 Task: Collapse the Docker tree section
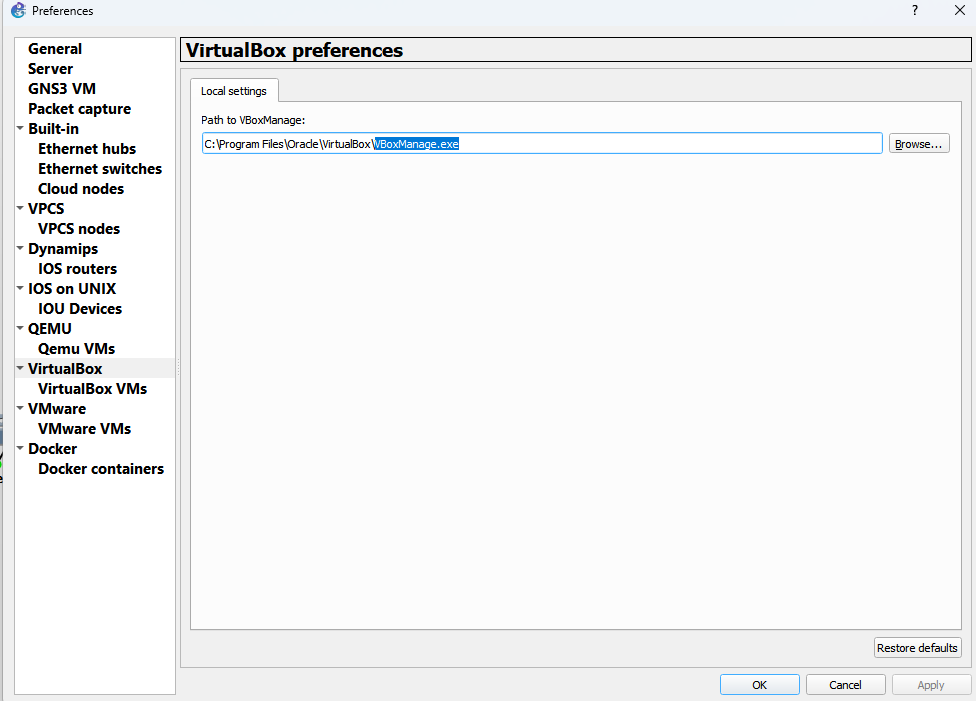tap(20, 448)
